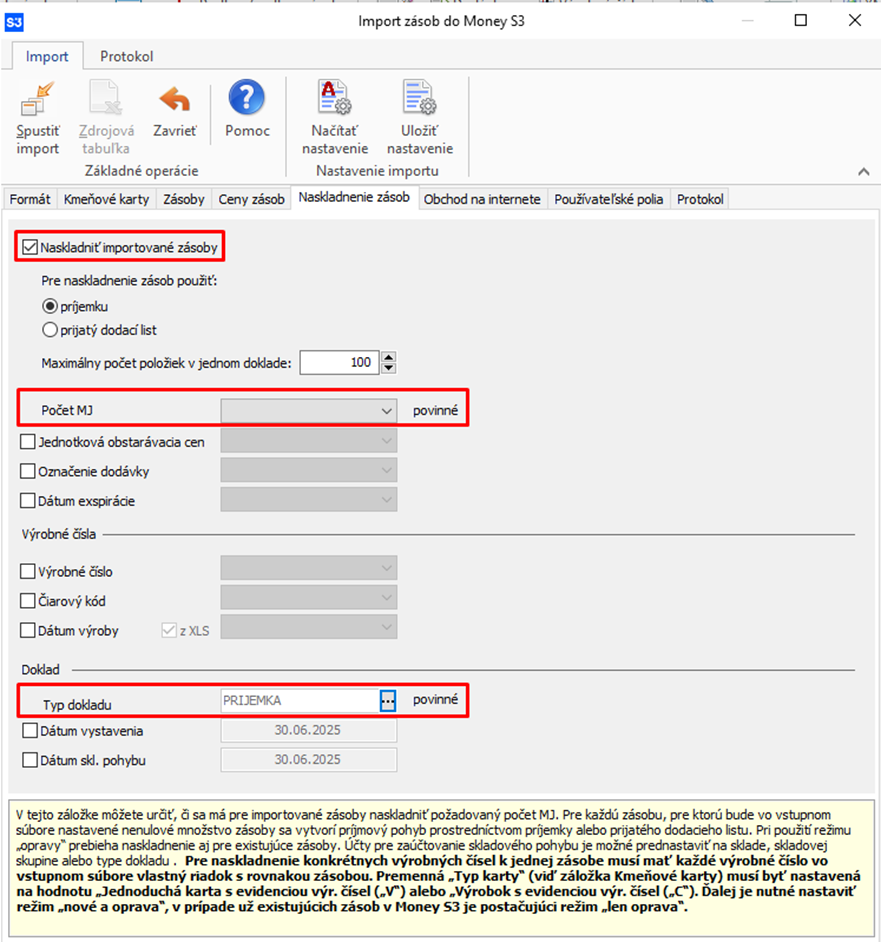Increase max položiek with up arrow
This screenshot has height=942, width=881.
pos(389,356)
